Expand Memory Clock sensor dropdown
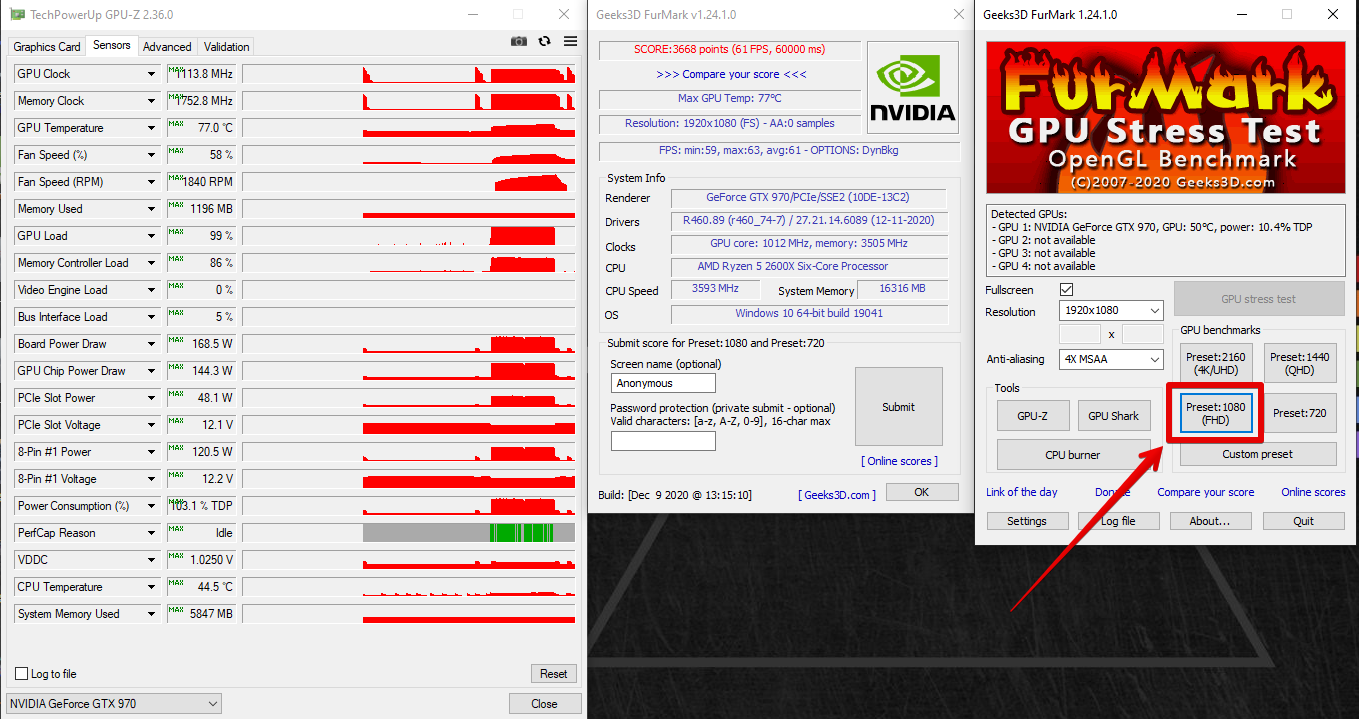Image resolution: width=1359 pixels, height=719 pixels. [152, 101]
